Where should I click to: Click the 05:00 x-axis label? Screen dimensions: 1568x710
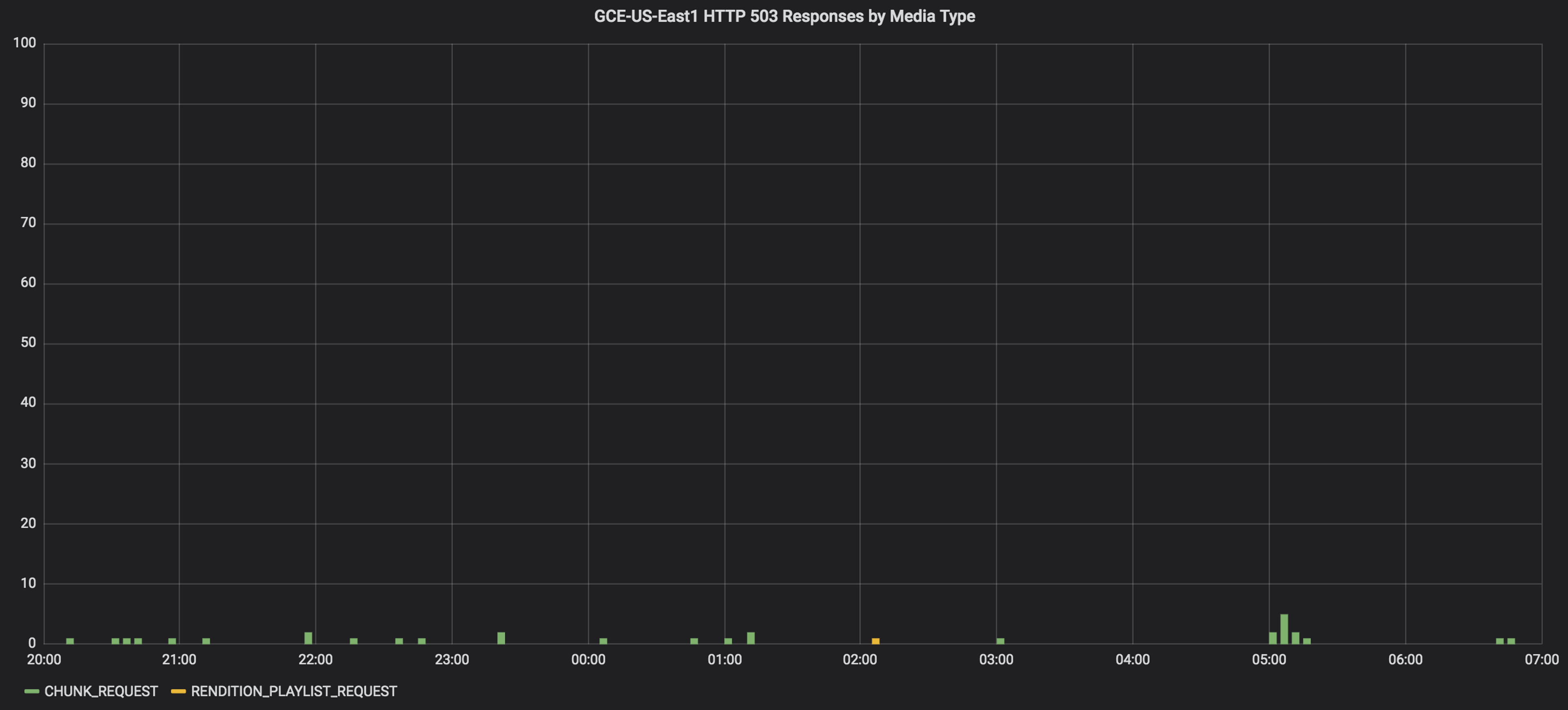pyautogui.click(x=1269, y=660)
